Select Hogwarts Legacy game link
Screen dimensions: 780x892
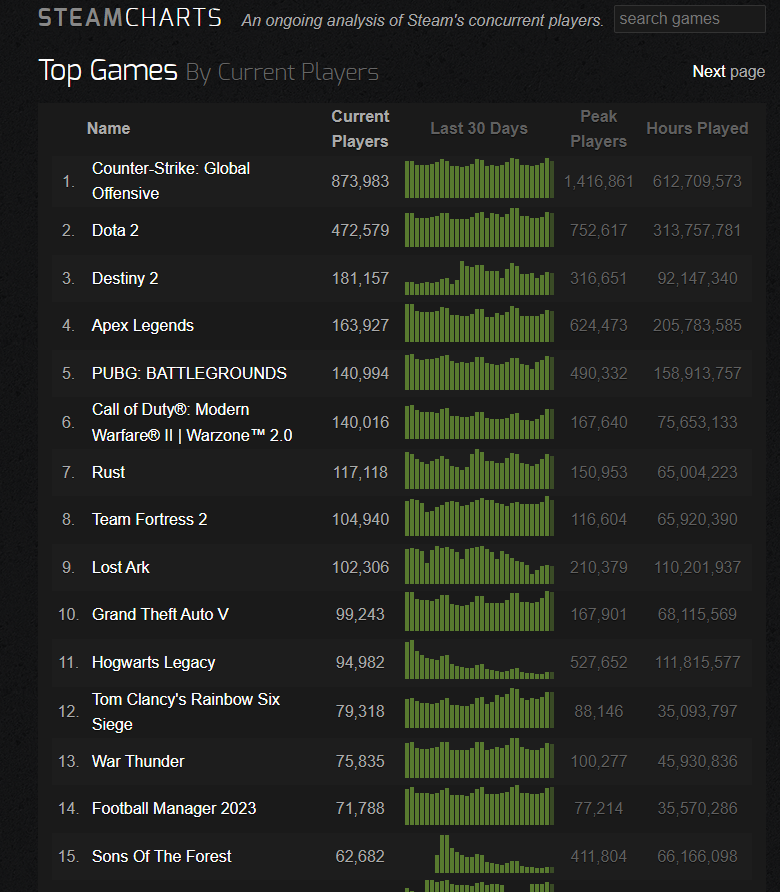[x=153, y=662]
